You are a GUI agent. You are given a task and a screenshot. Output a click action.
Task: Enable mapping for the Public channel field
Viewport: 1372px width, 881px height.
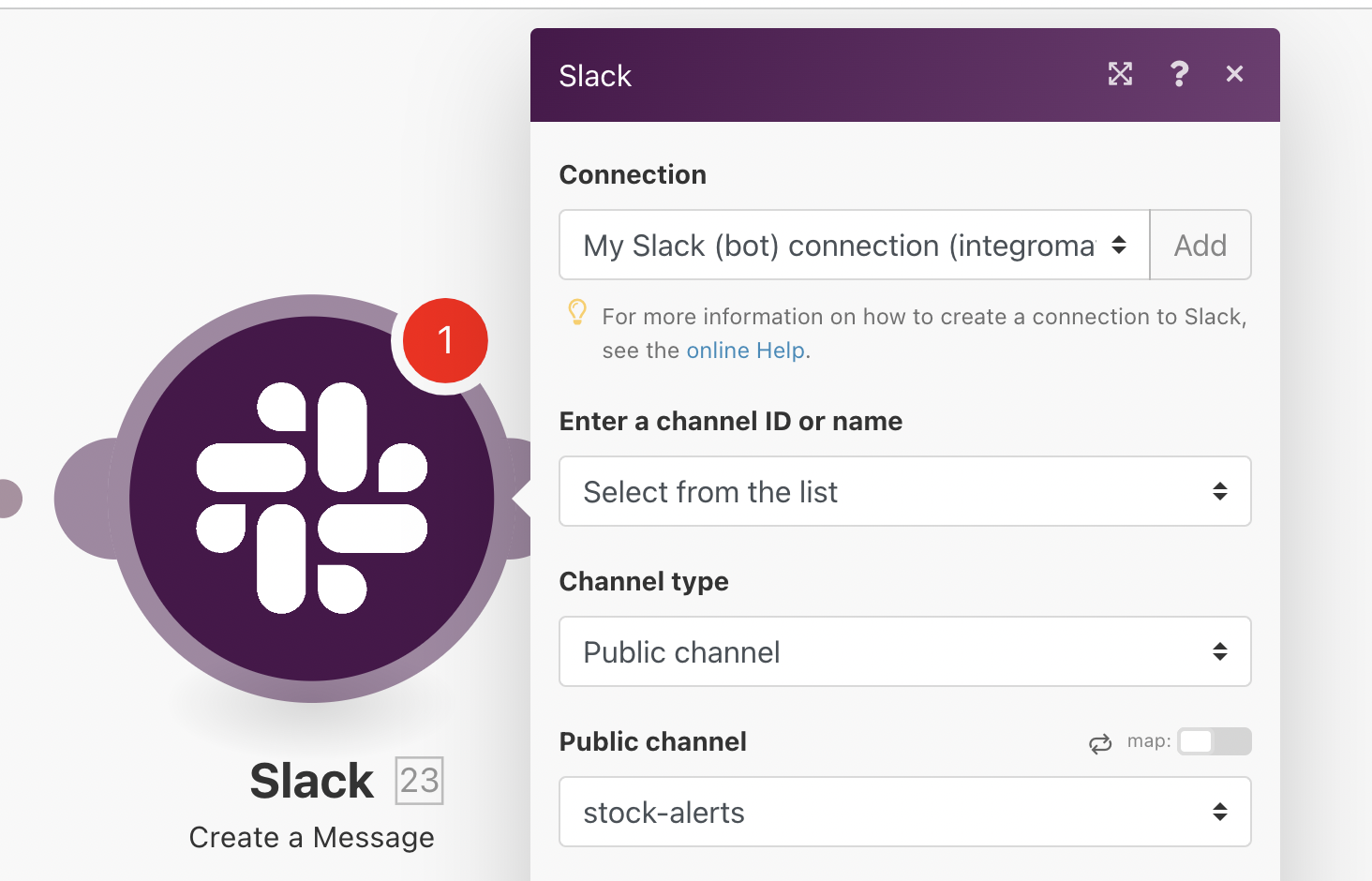click(x=1214, y=741)
